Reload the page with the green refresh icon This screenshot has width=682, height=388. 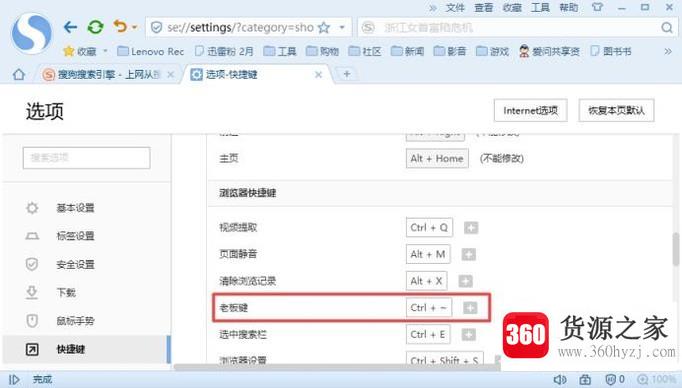tap(95, 27)
